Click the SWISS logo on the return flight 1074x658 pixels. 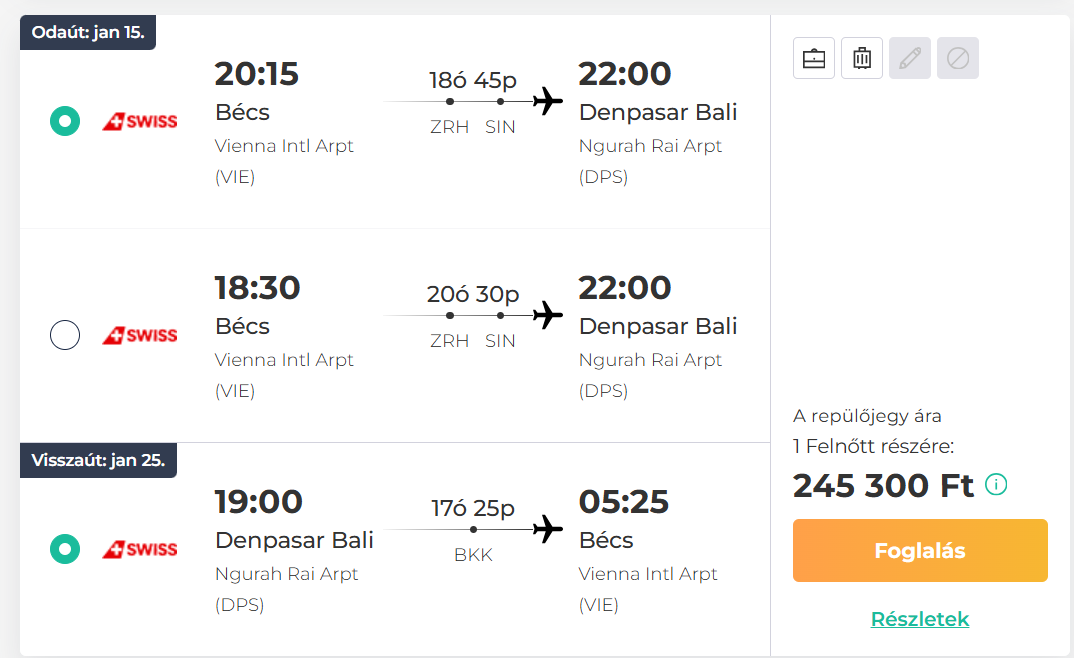click(x=140, y=549)
